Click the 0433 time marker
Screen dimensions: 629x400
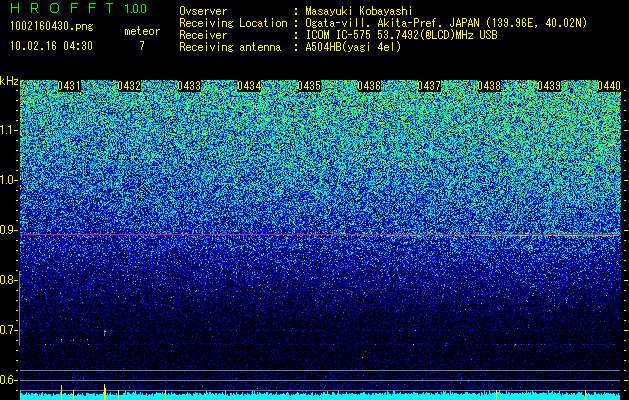[189, 86]
